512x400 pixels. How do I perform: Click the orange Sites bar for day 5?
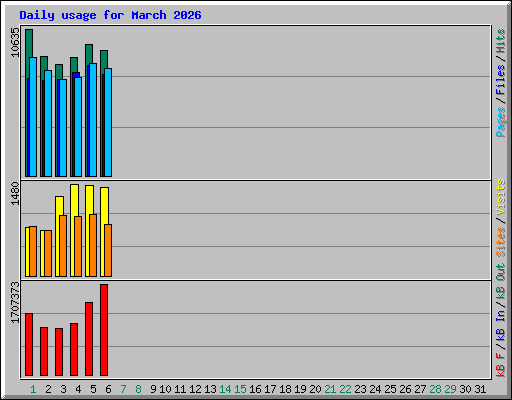93,245
